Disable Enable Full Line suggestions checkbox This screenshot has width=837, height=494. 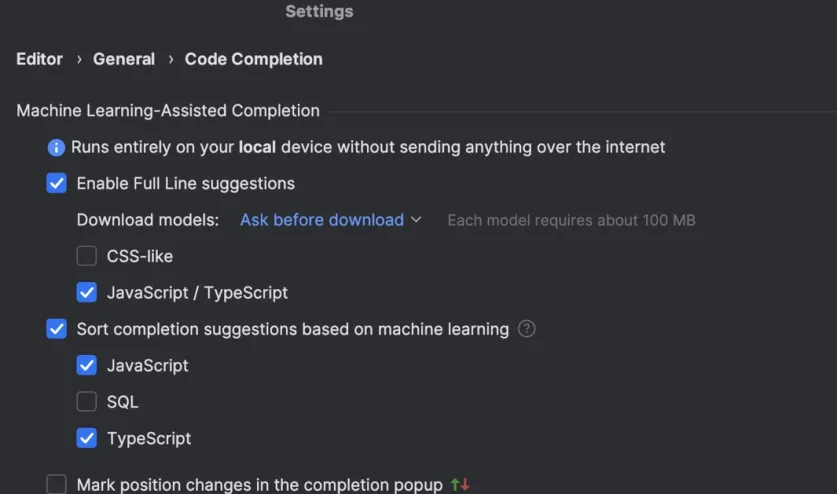click(x=57, y=184)
